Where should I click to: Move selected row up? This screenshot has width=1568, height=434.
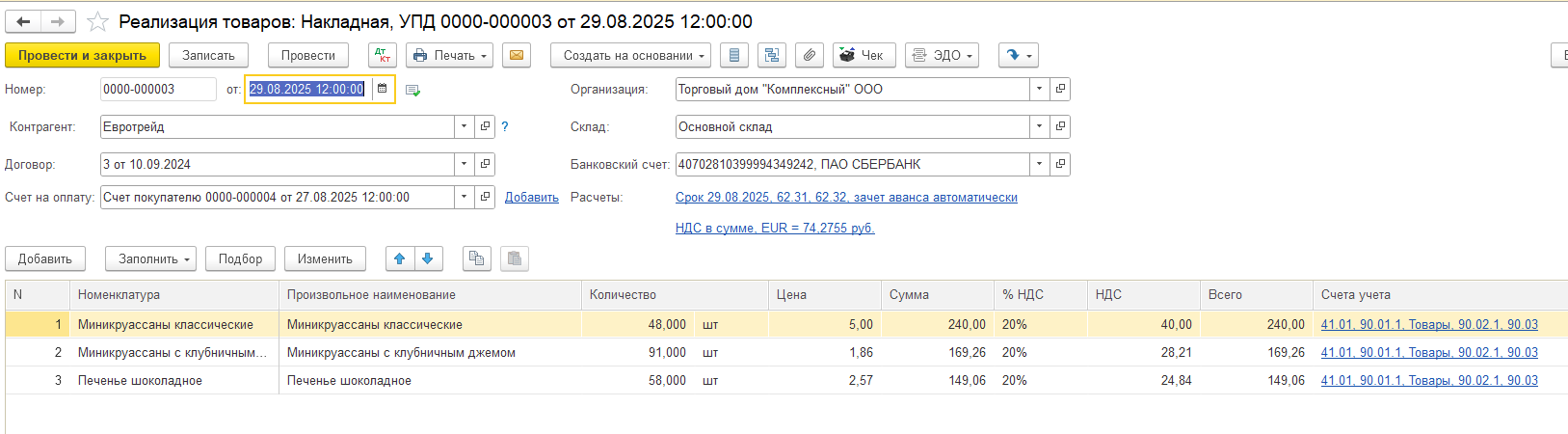400,258
